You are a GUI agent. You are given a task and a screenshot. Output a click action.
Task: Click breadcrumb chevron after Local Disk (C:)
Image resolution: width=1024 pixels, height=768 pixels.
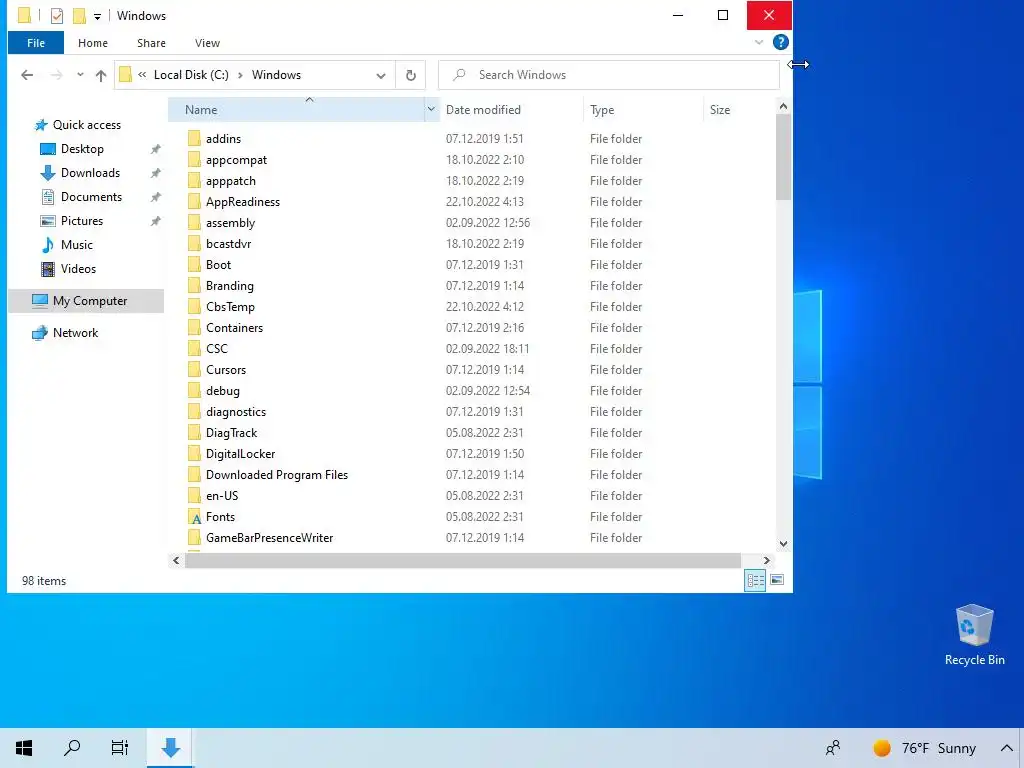click(240, 75)
